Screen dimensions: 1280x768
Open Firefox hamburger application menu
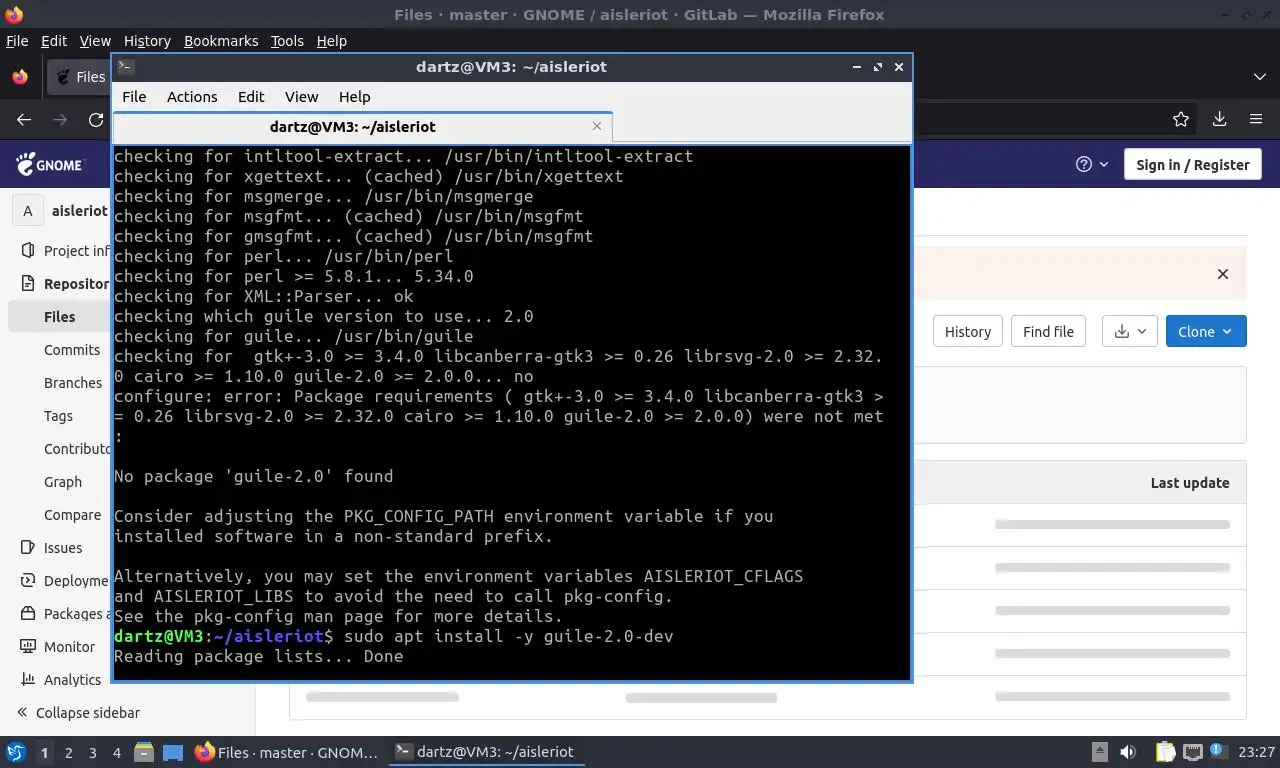1256,119
